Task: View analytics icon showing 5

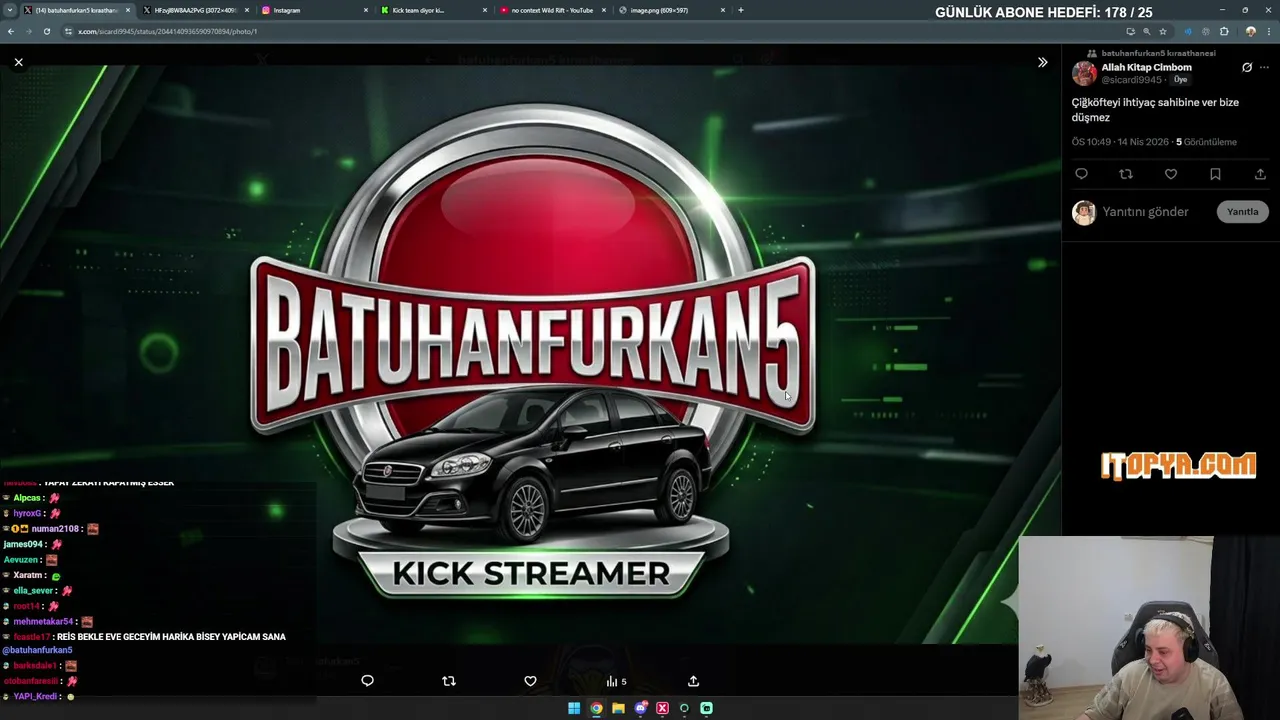Action: pyautogui.click(x=616, y=681)
